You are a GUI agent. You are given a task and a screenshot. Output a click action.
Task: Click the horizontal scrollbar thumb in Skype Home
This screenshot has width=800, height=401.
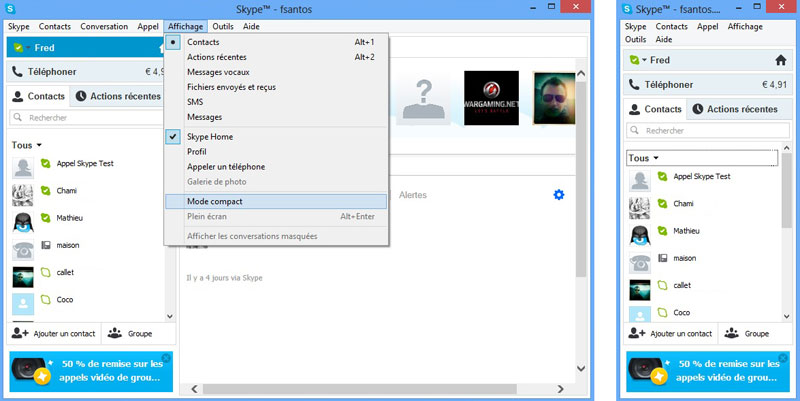click(360, 389)
